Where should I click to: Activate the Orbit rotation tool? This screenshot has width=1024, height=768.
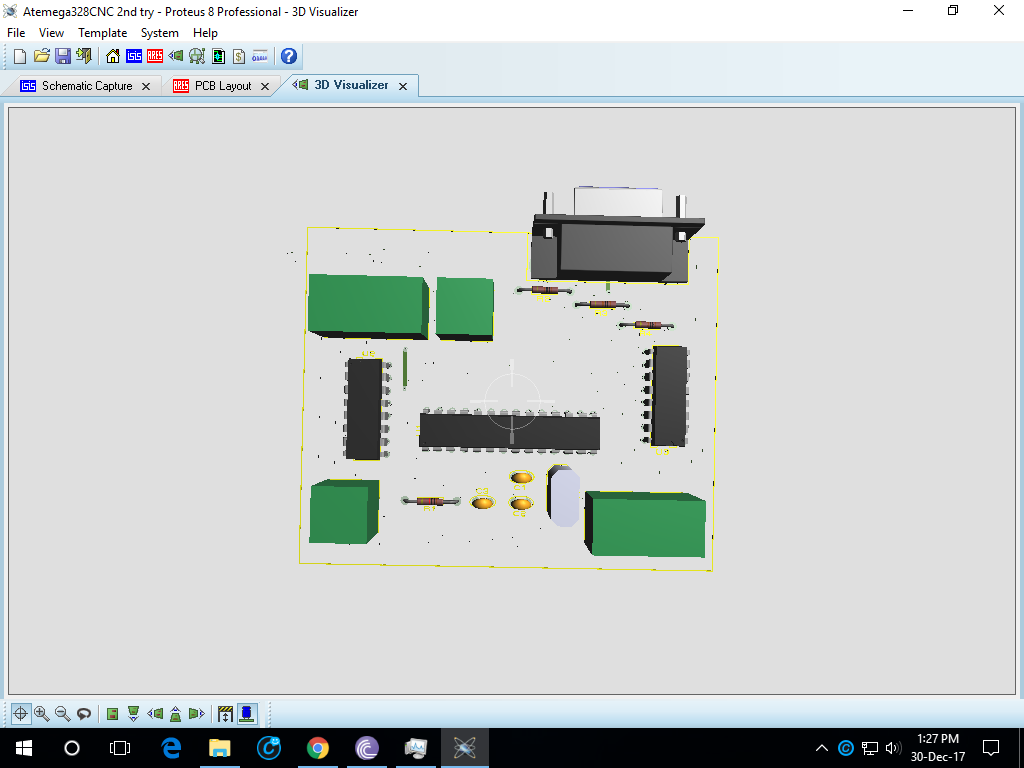[x=83, y=714]
